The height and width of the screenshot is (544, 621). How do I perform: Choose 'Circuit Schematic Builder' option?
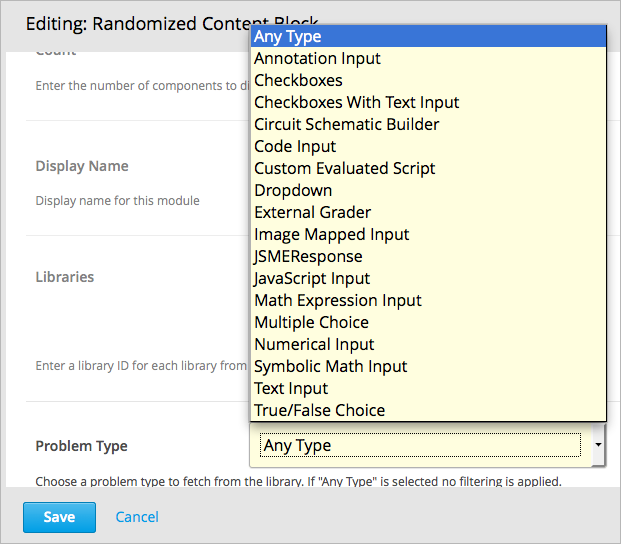pos(346,125)
